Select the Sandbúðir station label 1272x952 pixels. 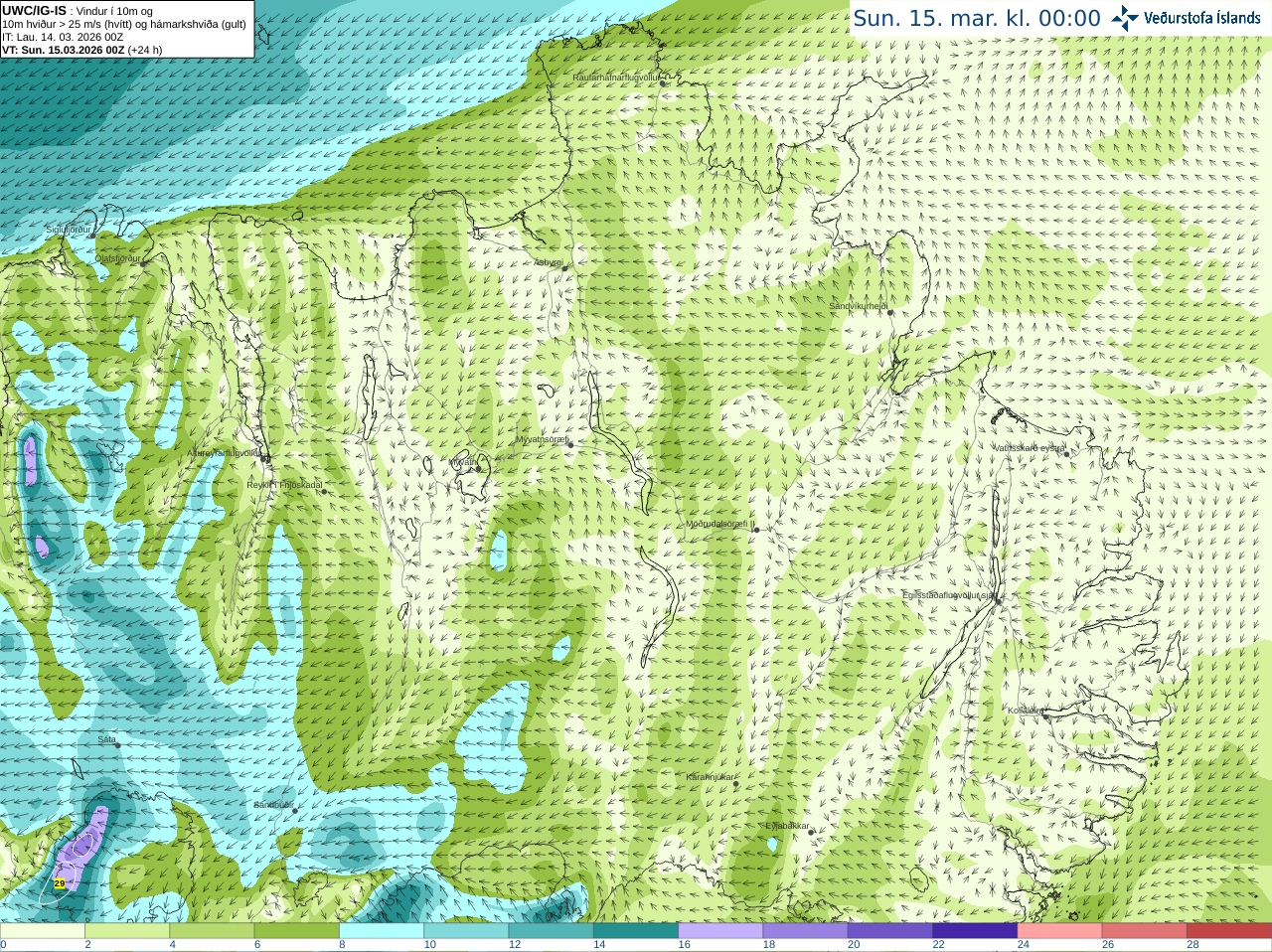[x=273, y=805]
